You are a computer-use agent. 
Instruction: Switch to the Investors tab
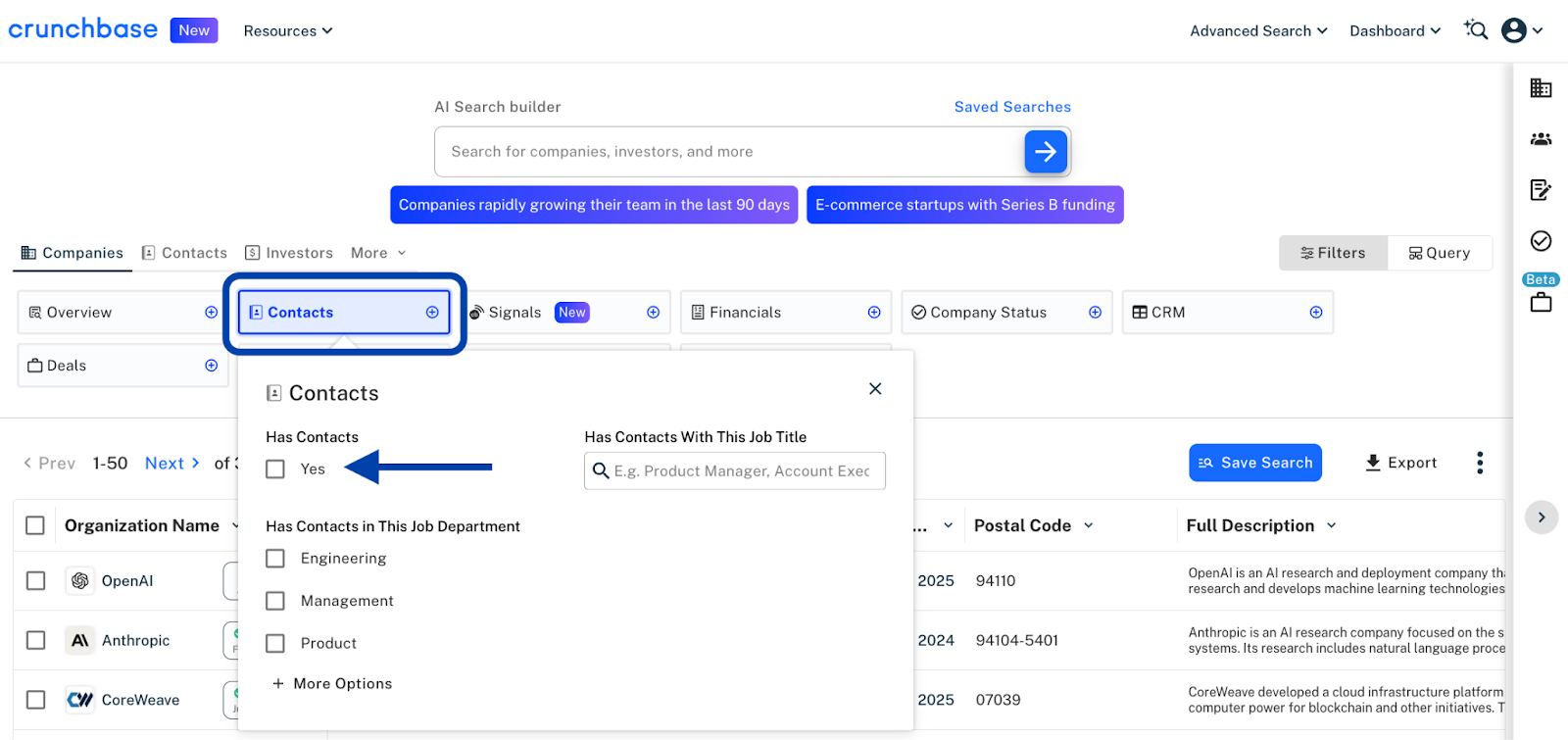point(289,253)
